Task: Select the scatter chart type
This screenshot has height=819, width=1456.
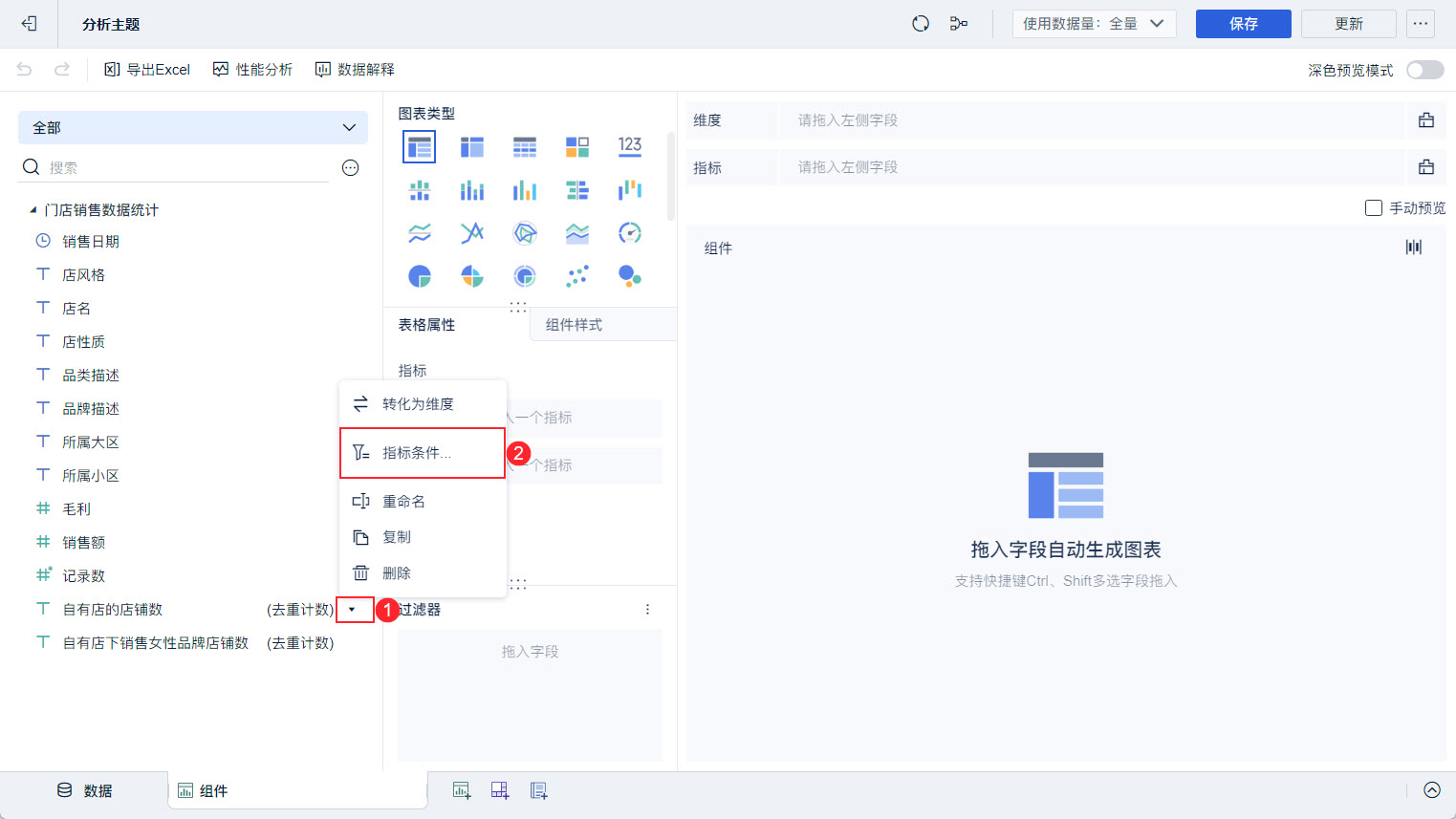Action: (577, 276)
